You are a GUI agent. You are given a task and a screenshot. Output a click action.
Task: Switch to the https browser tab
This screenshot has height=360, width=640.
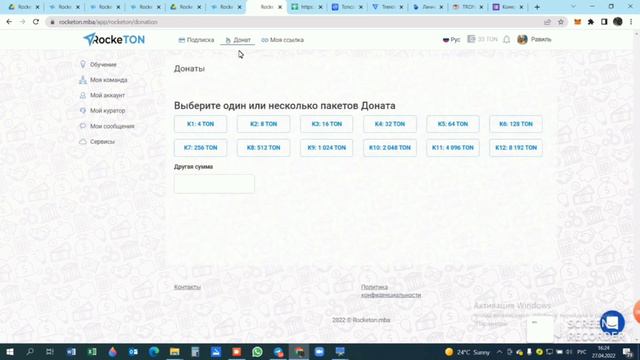[307, 7]
